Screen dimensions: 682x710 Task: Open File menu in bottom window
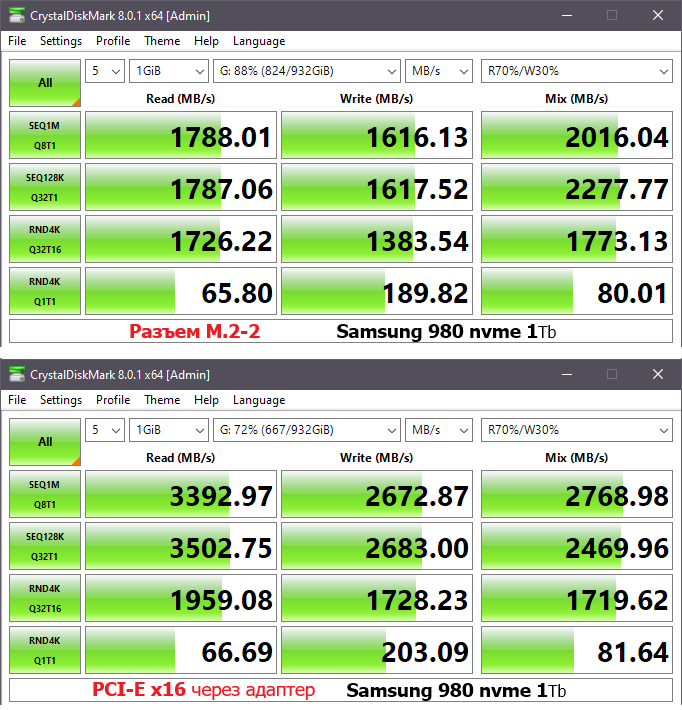pos(17,400)
